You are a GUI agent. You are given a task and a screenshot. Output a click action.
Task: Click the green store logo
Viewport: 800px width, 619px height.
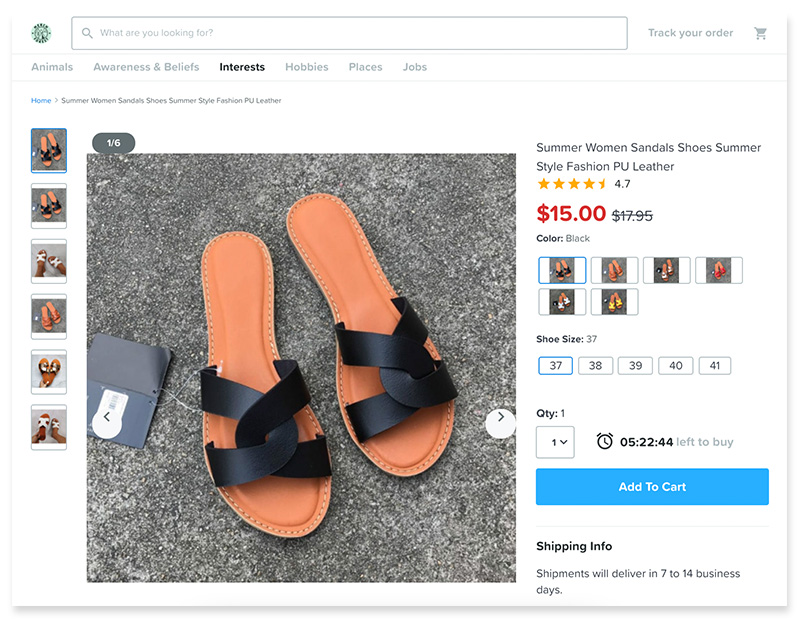coord(41,33)
